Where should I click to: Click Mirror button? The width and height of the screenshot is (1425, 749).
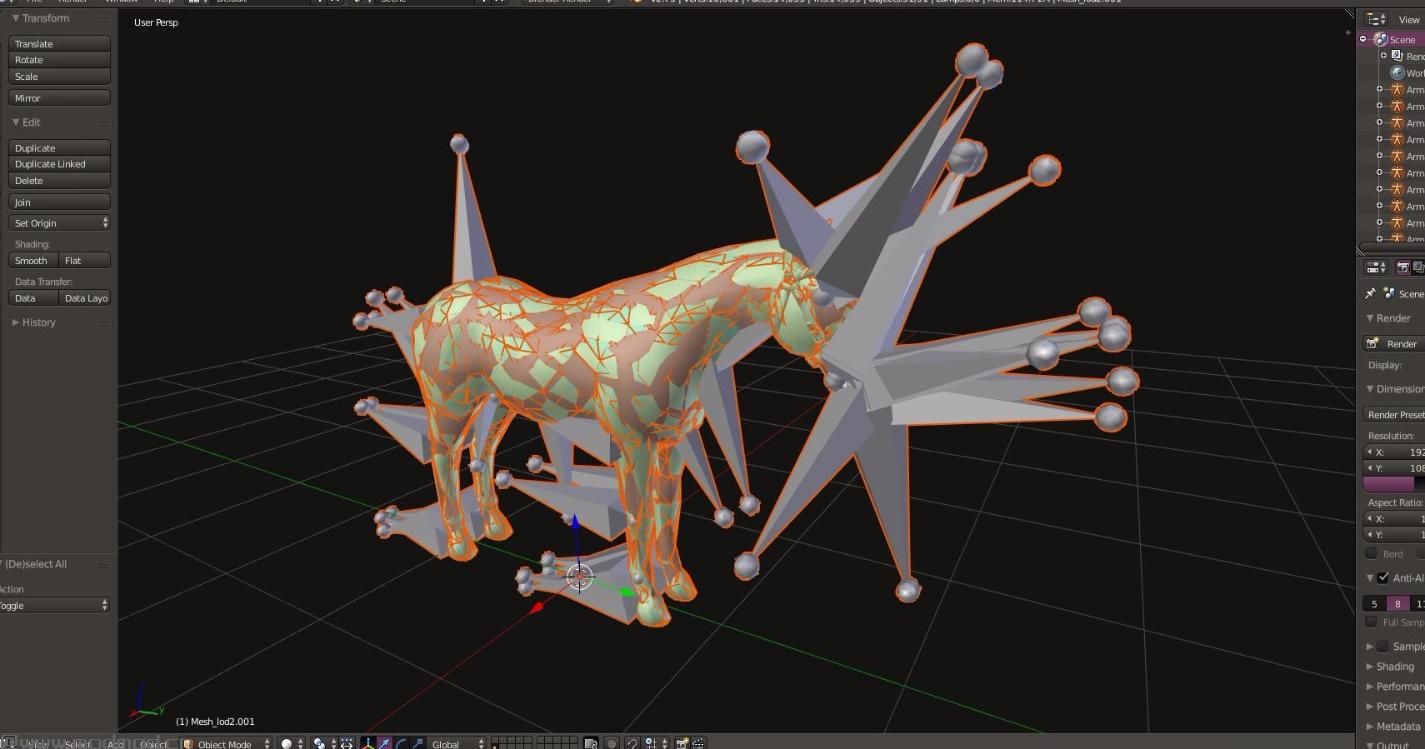pyautogui.click(x=59, y=98)
